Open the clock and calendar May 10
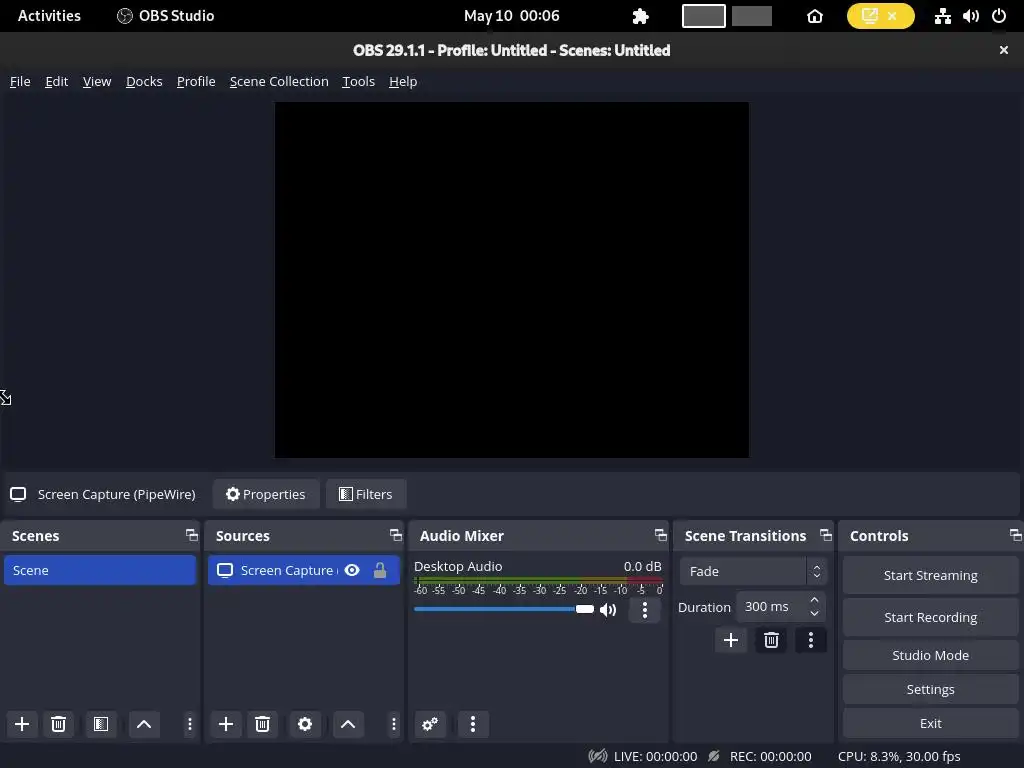 pos(511,16)
